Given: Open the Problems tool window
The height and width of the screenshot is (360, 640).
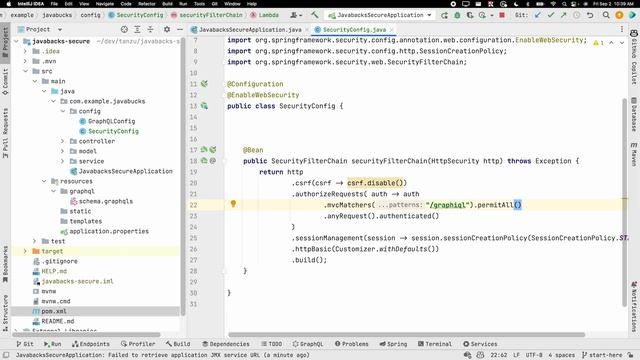Looking at the screenshot, I should click(351, 344).
